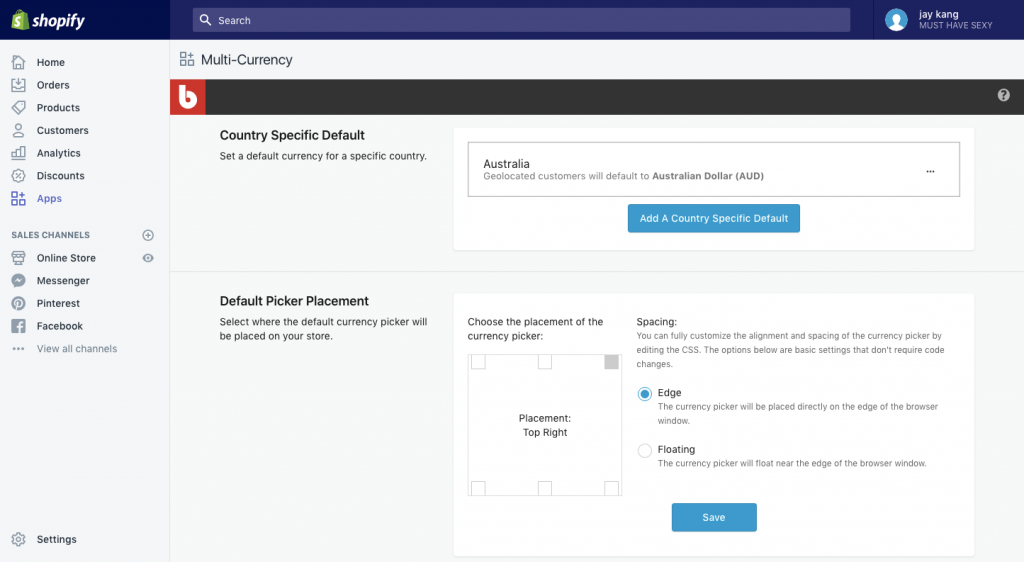
Task: Open Australia row more options menu
Action: tap(930, 171)
